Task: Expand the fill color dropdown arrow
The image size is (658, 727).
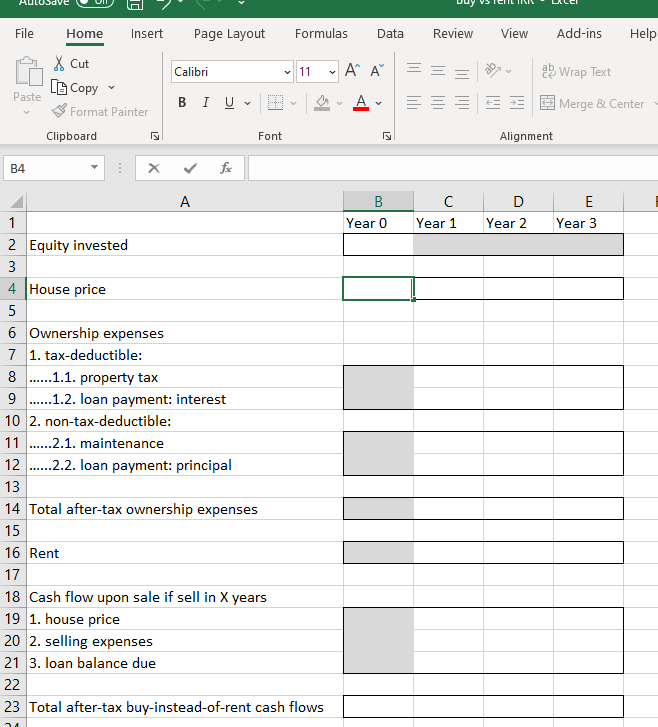Action: [x=339, y=103]
